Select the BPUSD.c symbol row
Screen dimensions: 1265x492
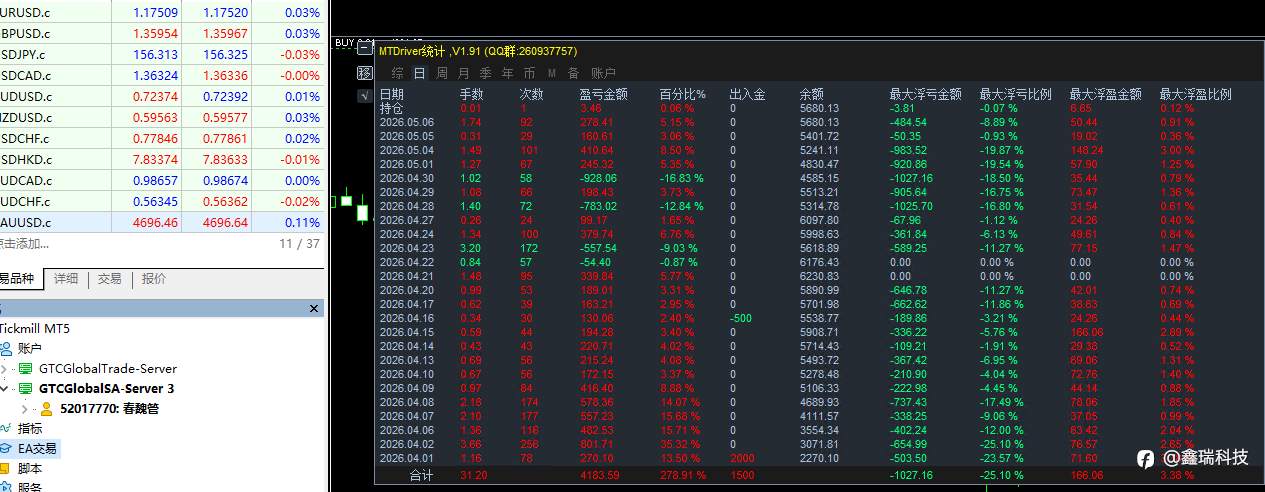(x=162, y=34)
